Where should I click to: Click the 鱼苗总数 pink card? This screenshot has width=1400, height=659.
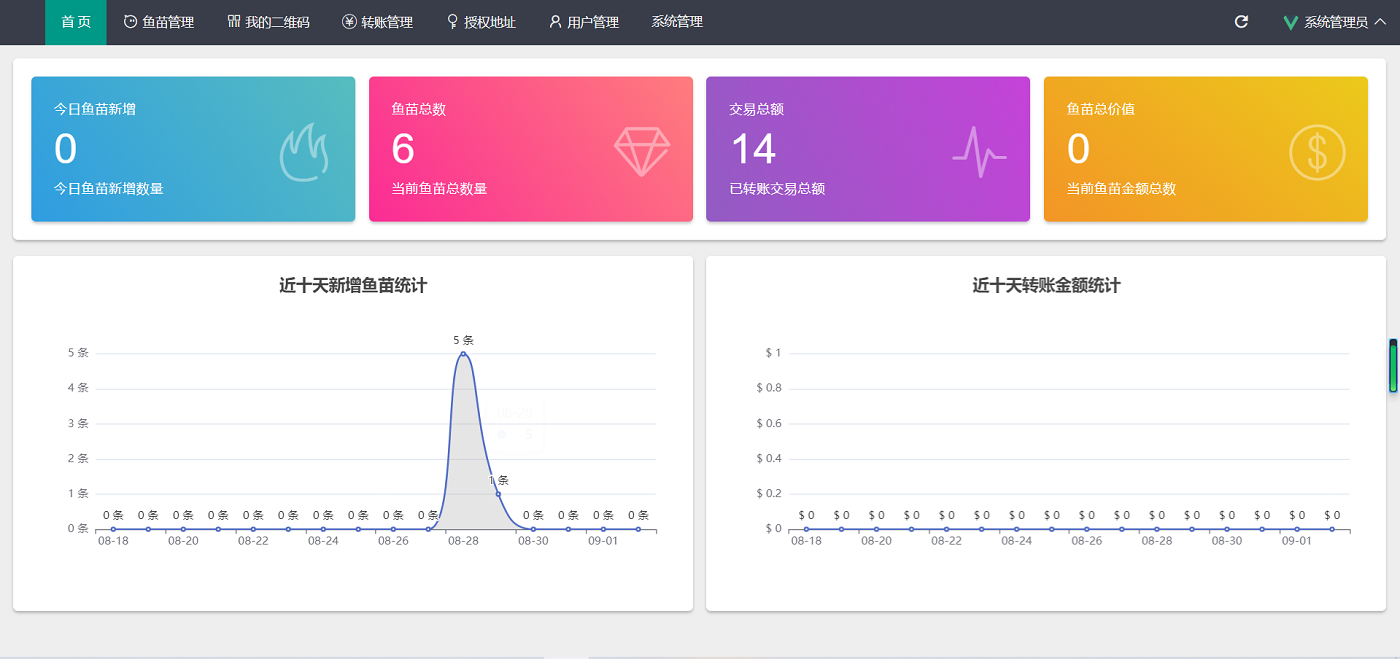[530, 149]
